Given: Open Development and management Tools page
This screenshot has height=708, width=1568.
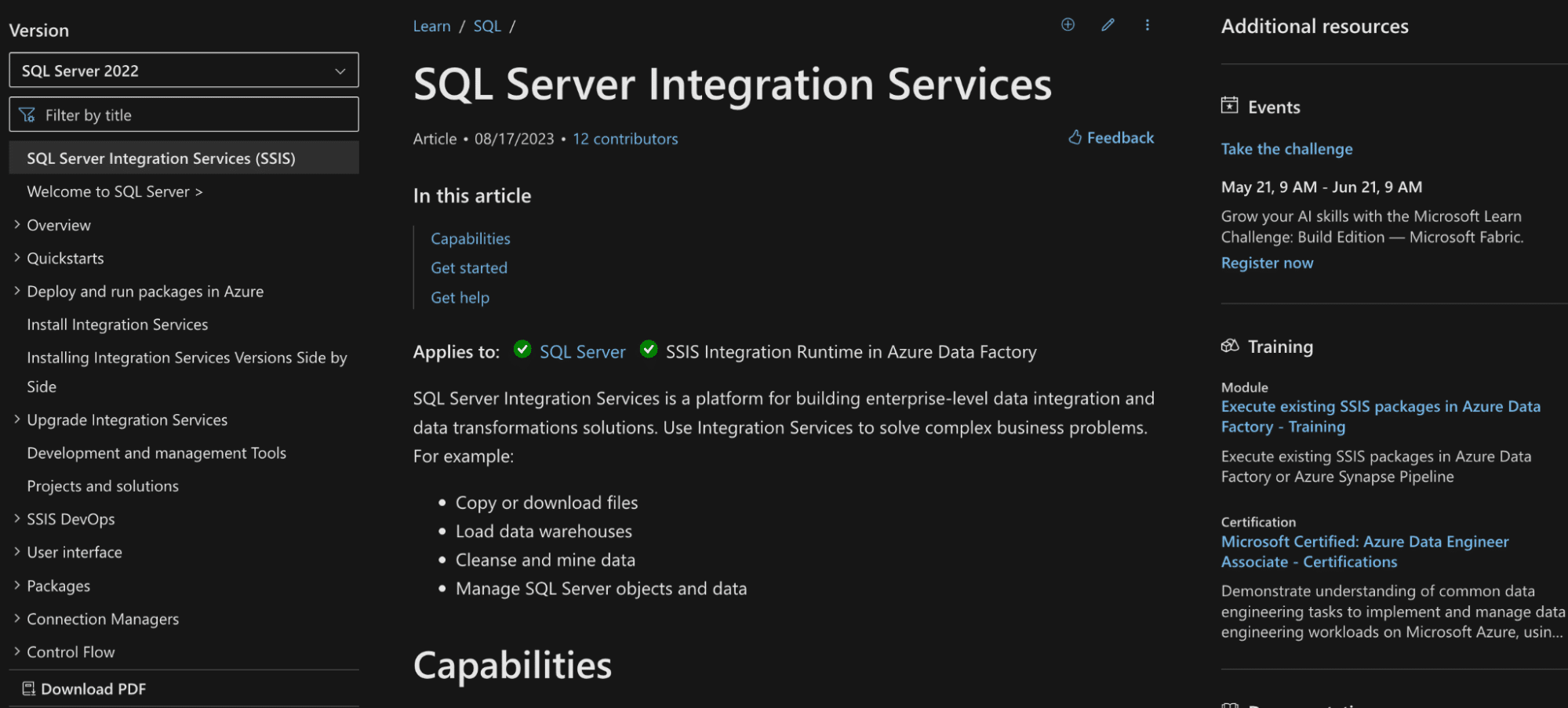Looking at the screenshot, I should 156,453.
